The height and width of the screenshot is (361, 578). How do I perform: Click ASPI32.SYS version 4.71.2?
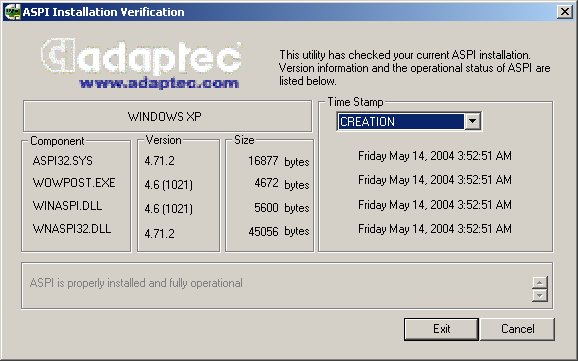(x=160, y=161)
